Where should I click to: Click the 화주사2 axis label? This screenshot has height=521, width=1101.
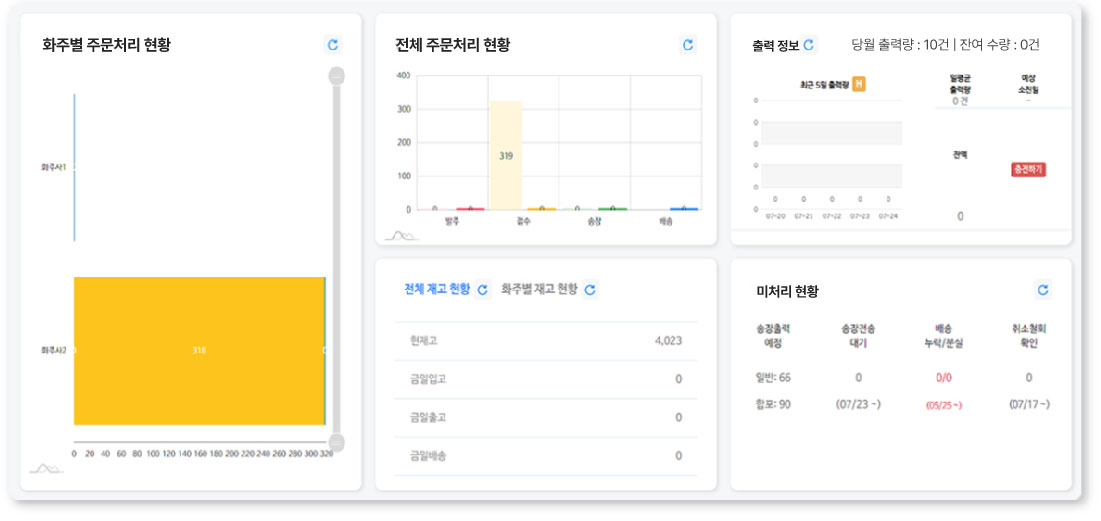(53, 350)
